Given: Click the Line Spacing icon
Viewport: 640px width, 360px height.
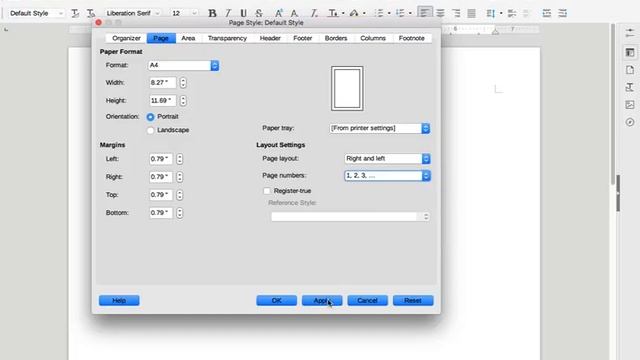Looking at the screenshot, I should click(x=491, y=13).
